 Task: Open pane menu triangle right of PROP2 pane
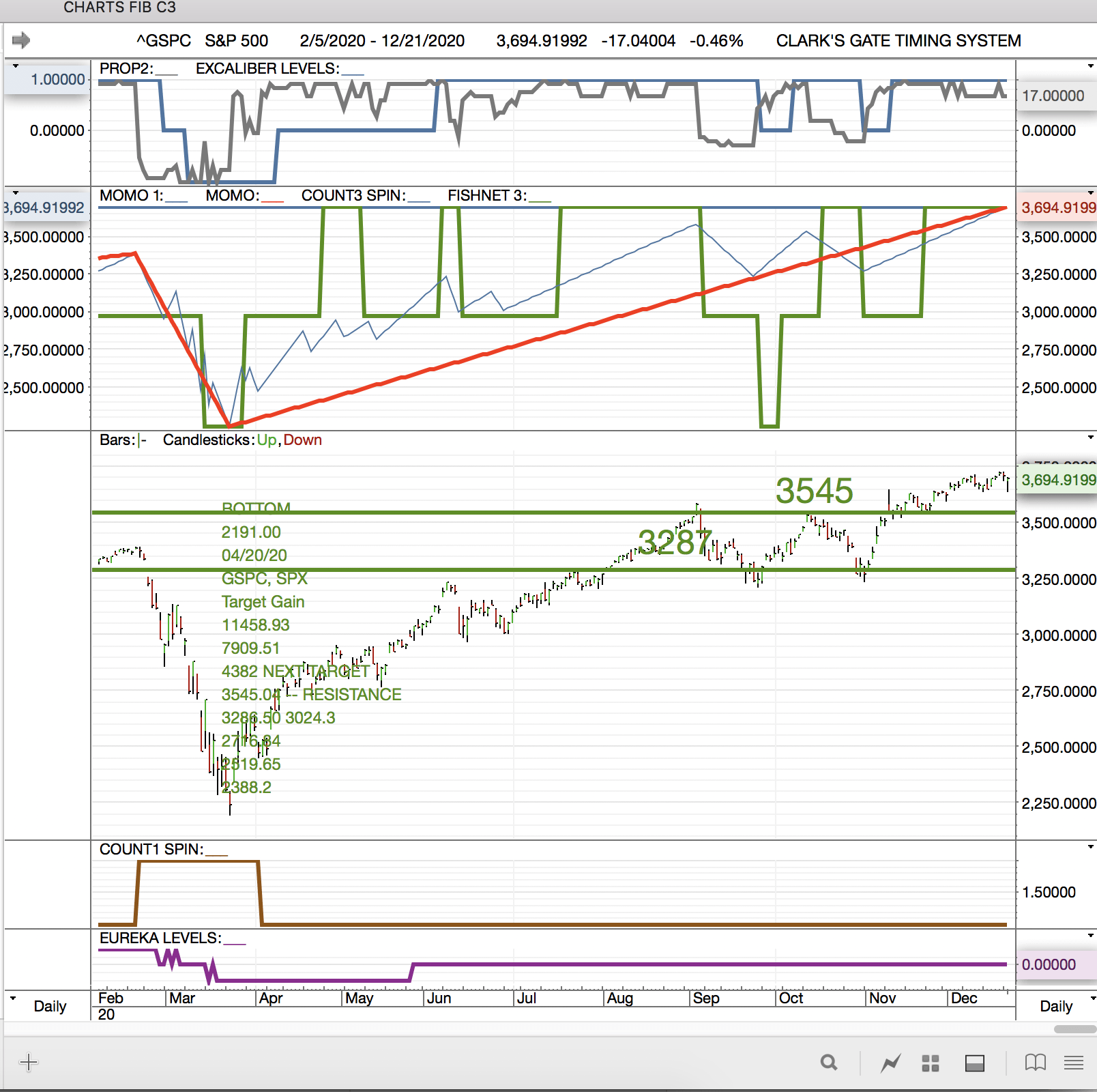1090,66
